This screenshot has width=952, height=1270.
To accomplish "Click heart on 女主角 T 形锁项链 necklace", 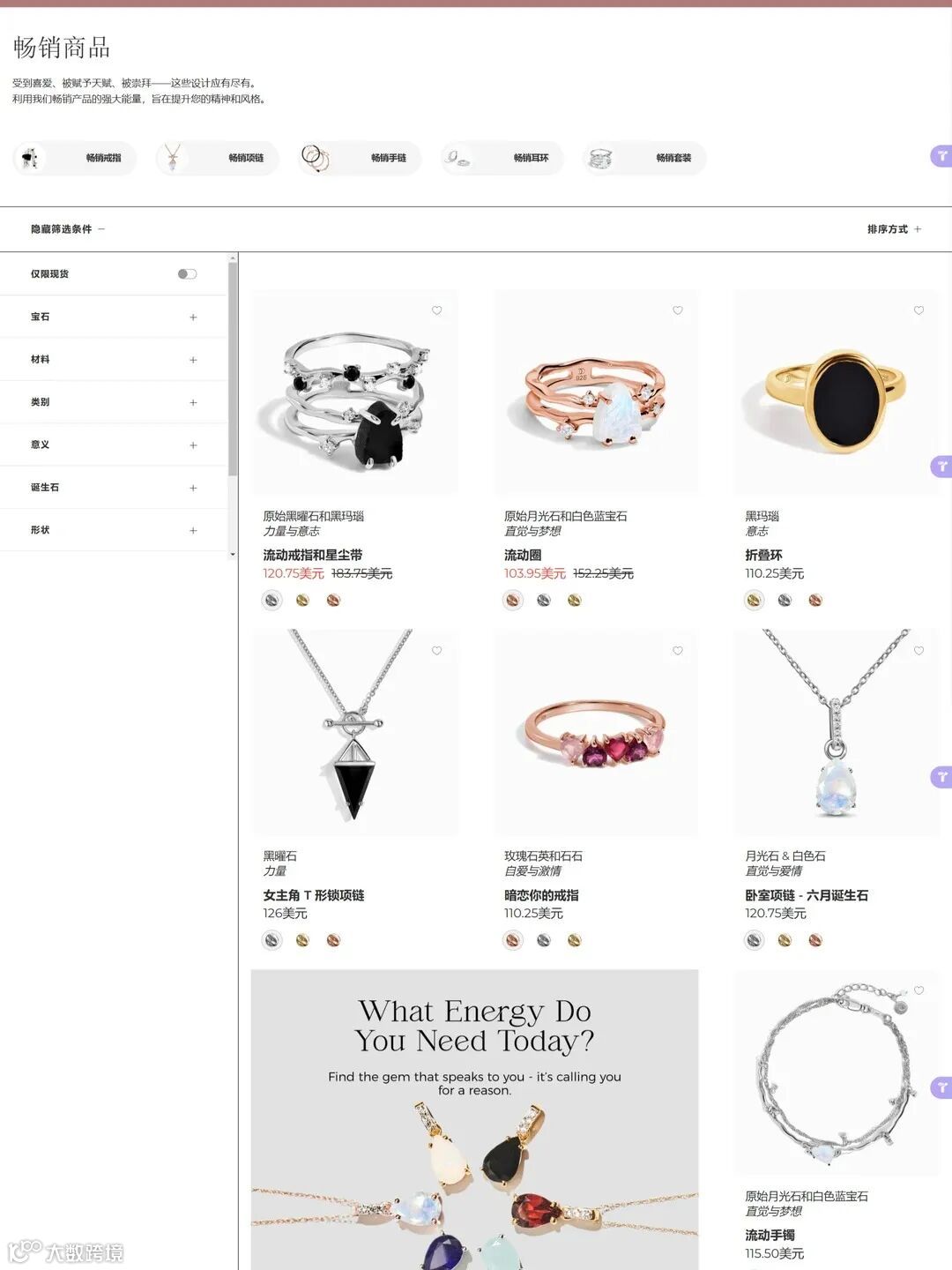I will coord(436,651).
